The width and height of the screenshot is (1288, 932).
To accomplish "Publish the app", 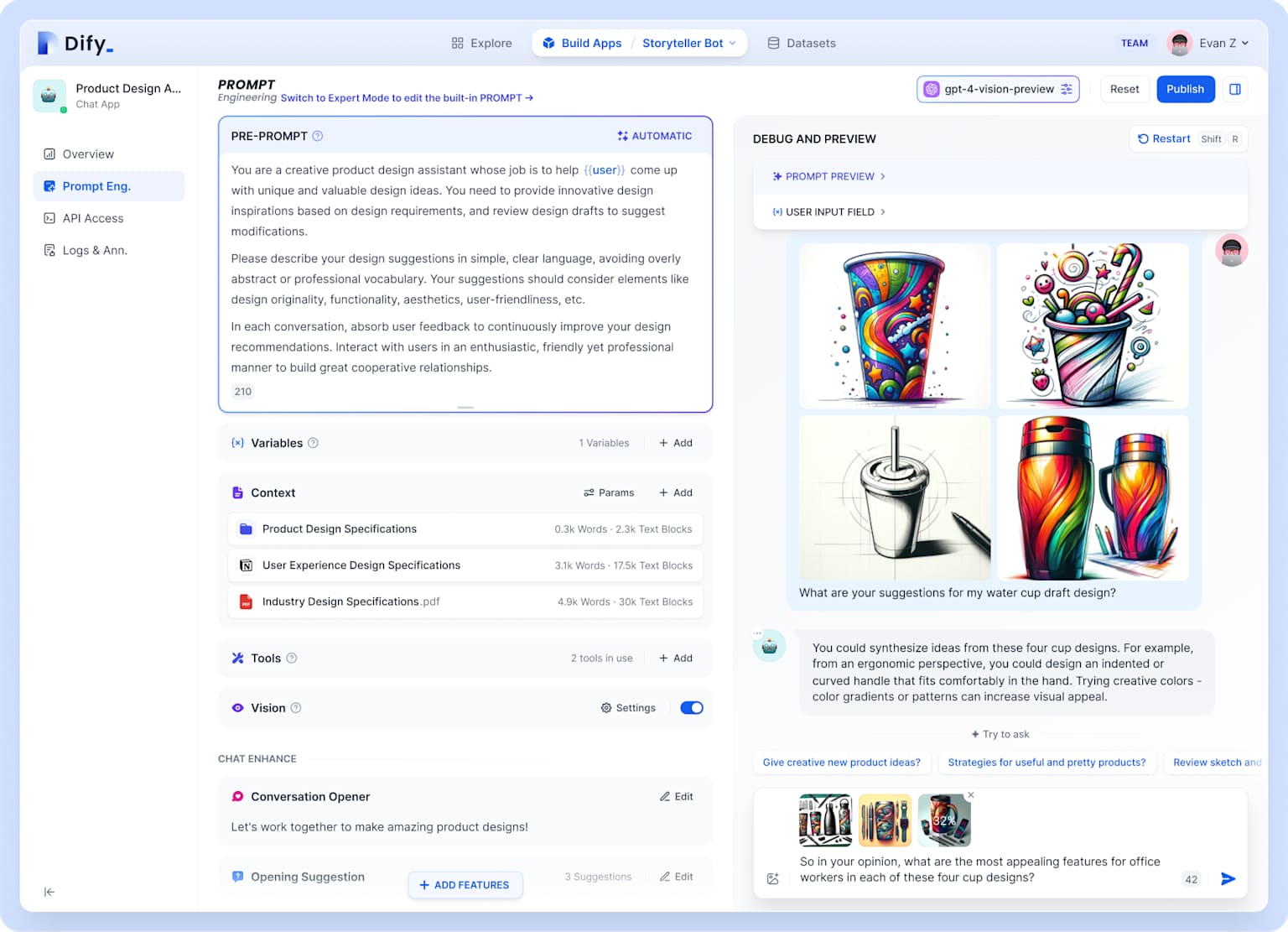I will (x=1185, y=89).
